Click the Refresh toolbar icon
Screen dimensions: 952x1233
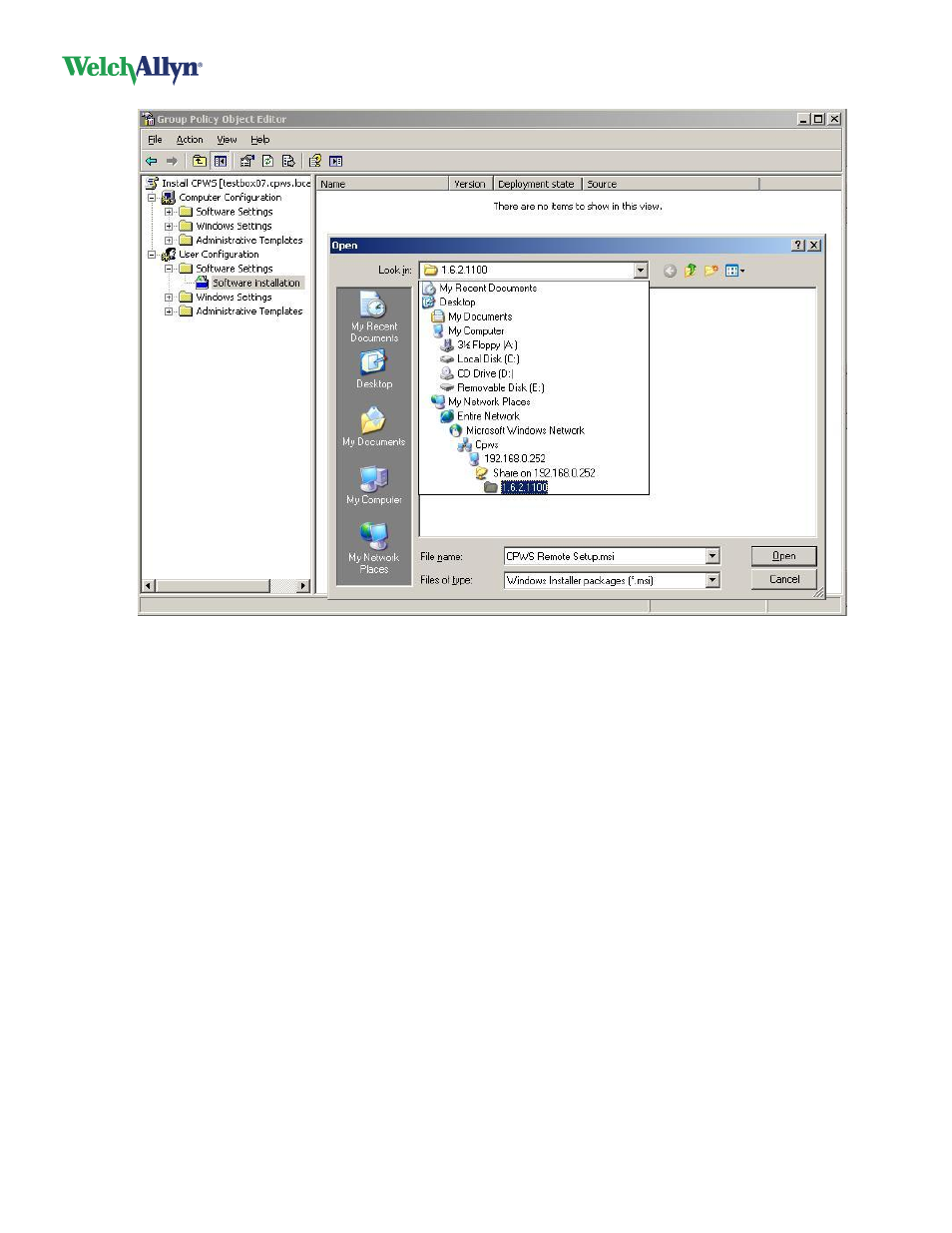coord(267,161)
